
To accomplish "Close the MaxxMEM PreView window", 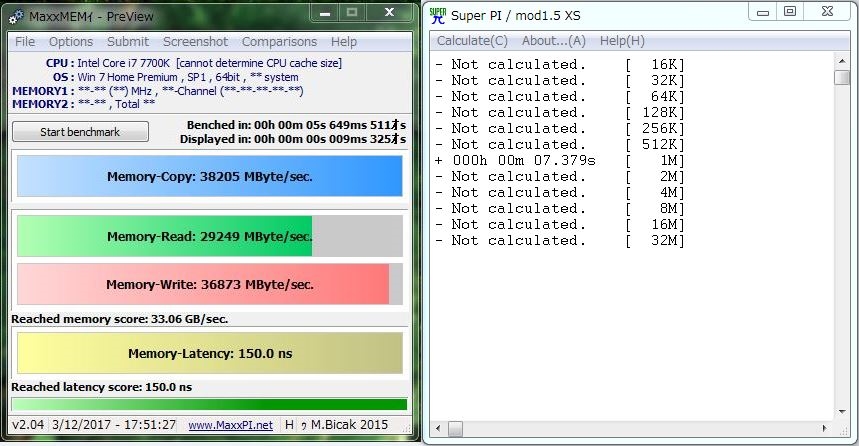I will click(389, 13).
